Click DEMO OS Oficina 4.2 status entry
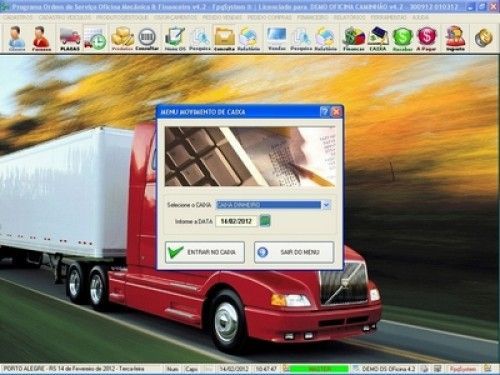500x375 pixels. tap(388, 369)
